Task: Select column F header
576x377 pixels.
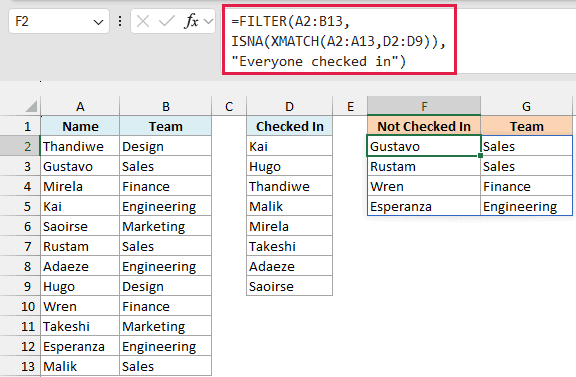Action: coord(424,107)
